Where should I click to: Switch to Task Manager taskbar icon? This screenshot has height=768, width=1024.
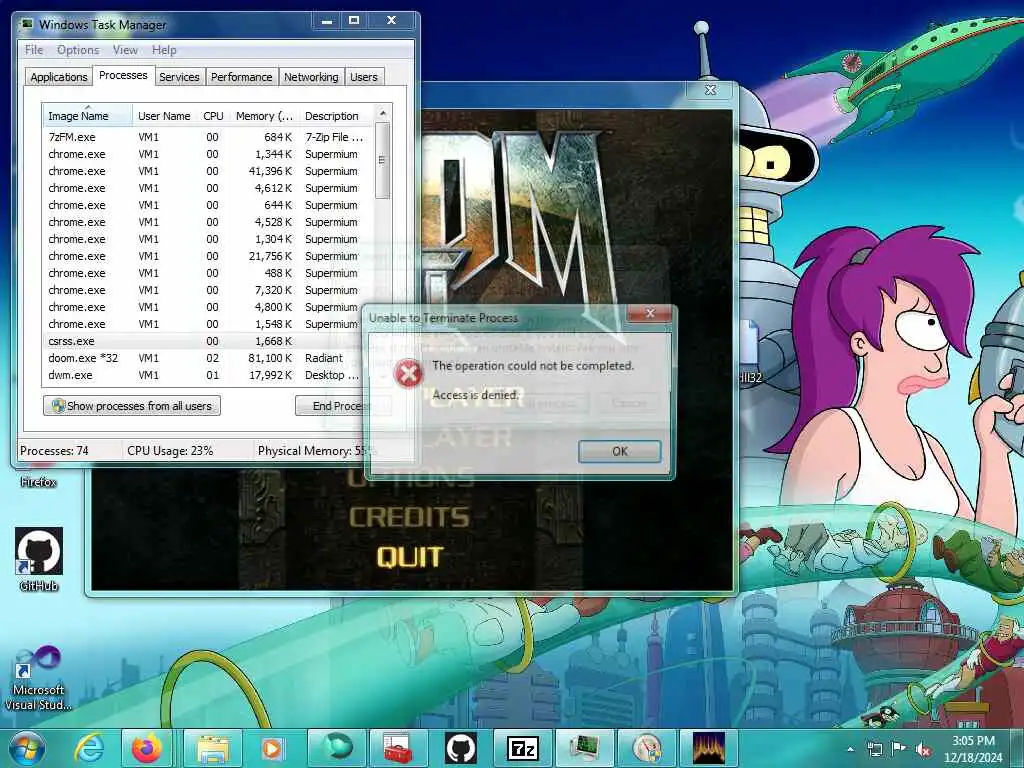pos(584,748)
